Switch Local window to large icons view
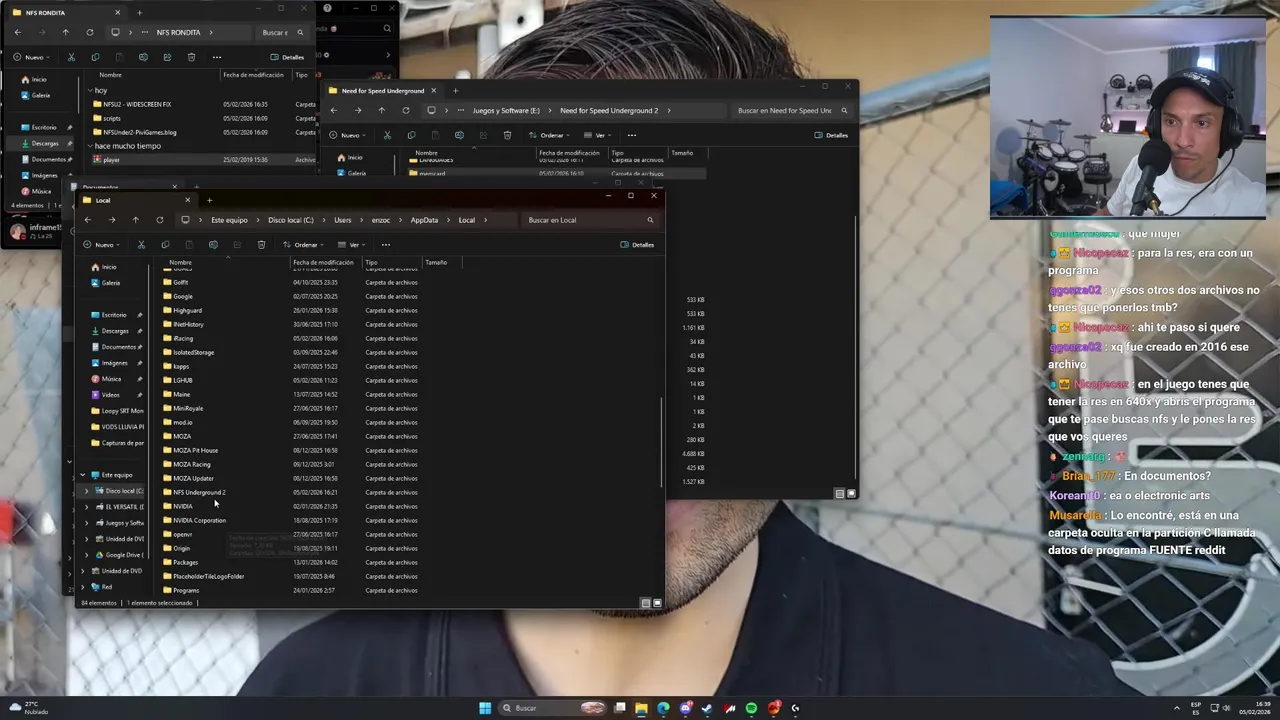The image size is (1280, 720). point(657,603)
